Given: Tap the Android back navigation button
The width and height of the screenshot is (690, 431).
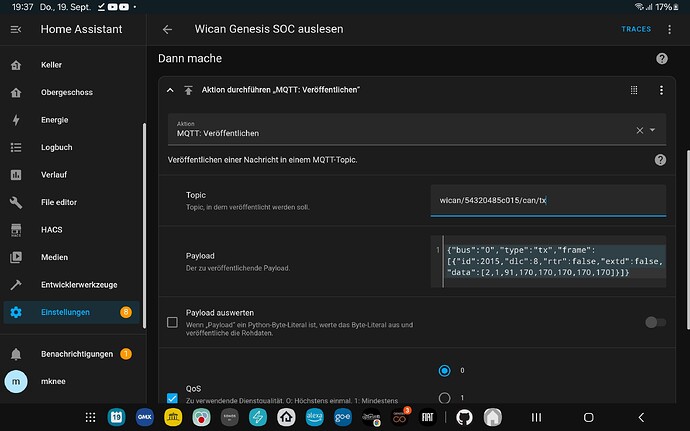Looking at the screenshot, I should click(641, 417).
